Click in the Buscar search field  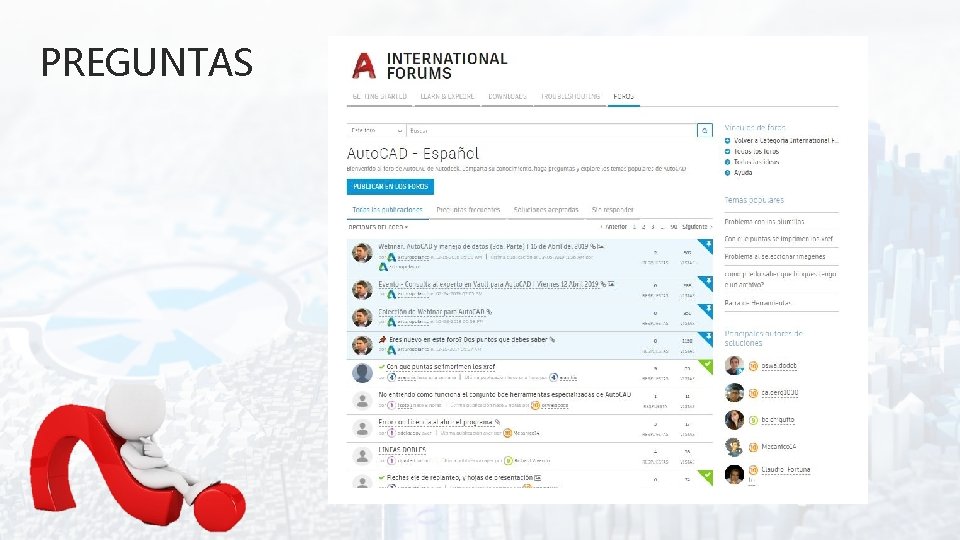coord(551,130)
